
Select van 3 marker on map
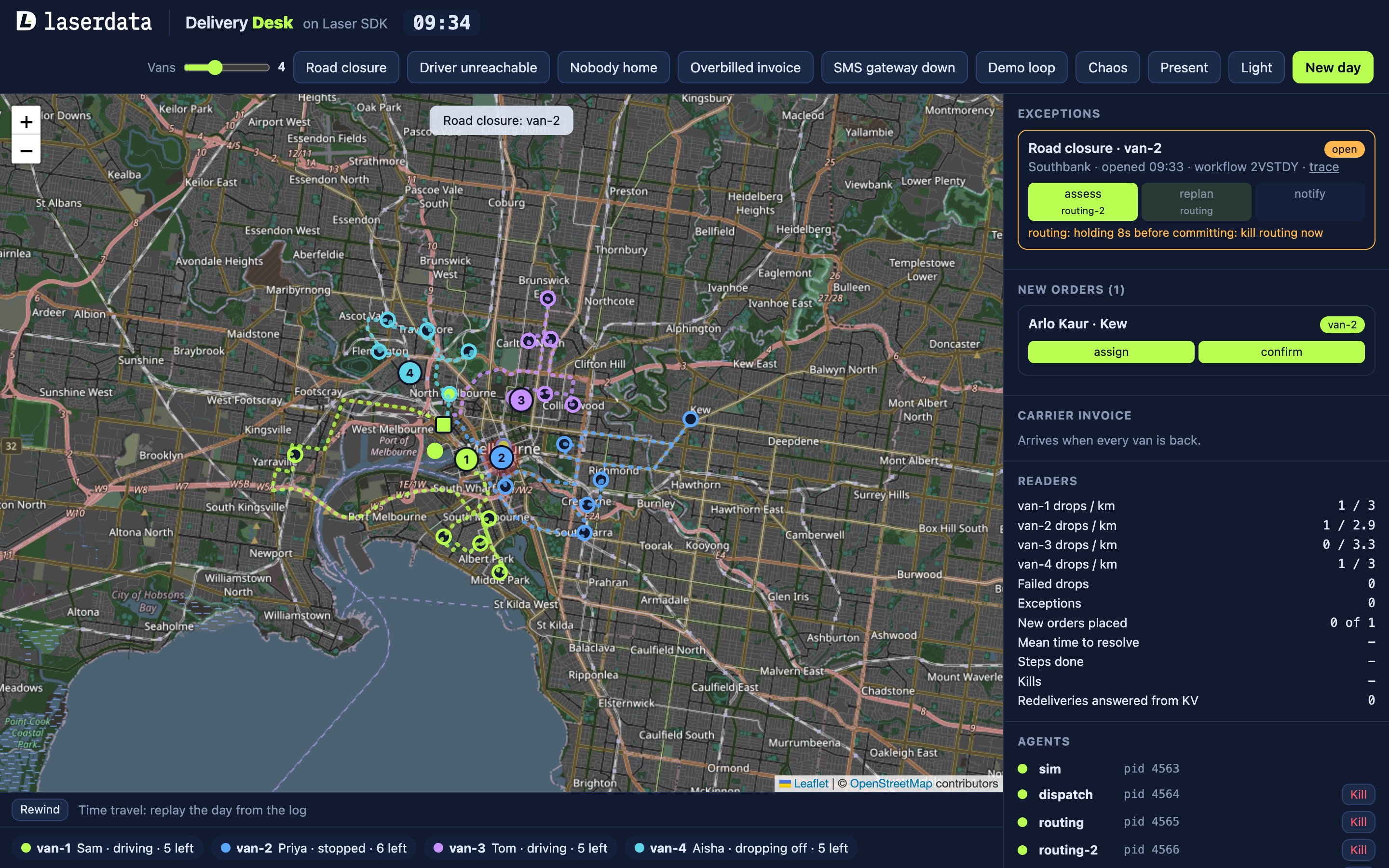pos(520,400)
